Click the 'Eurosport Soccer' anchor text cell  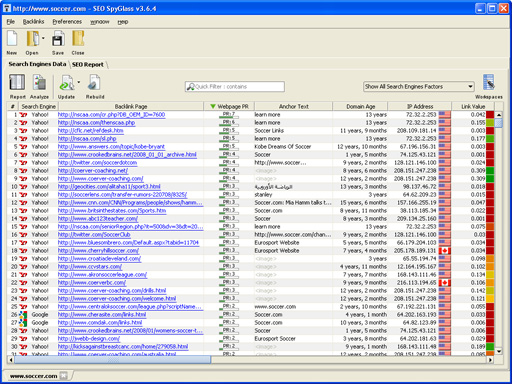(x=275, y=339)
